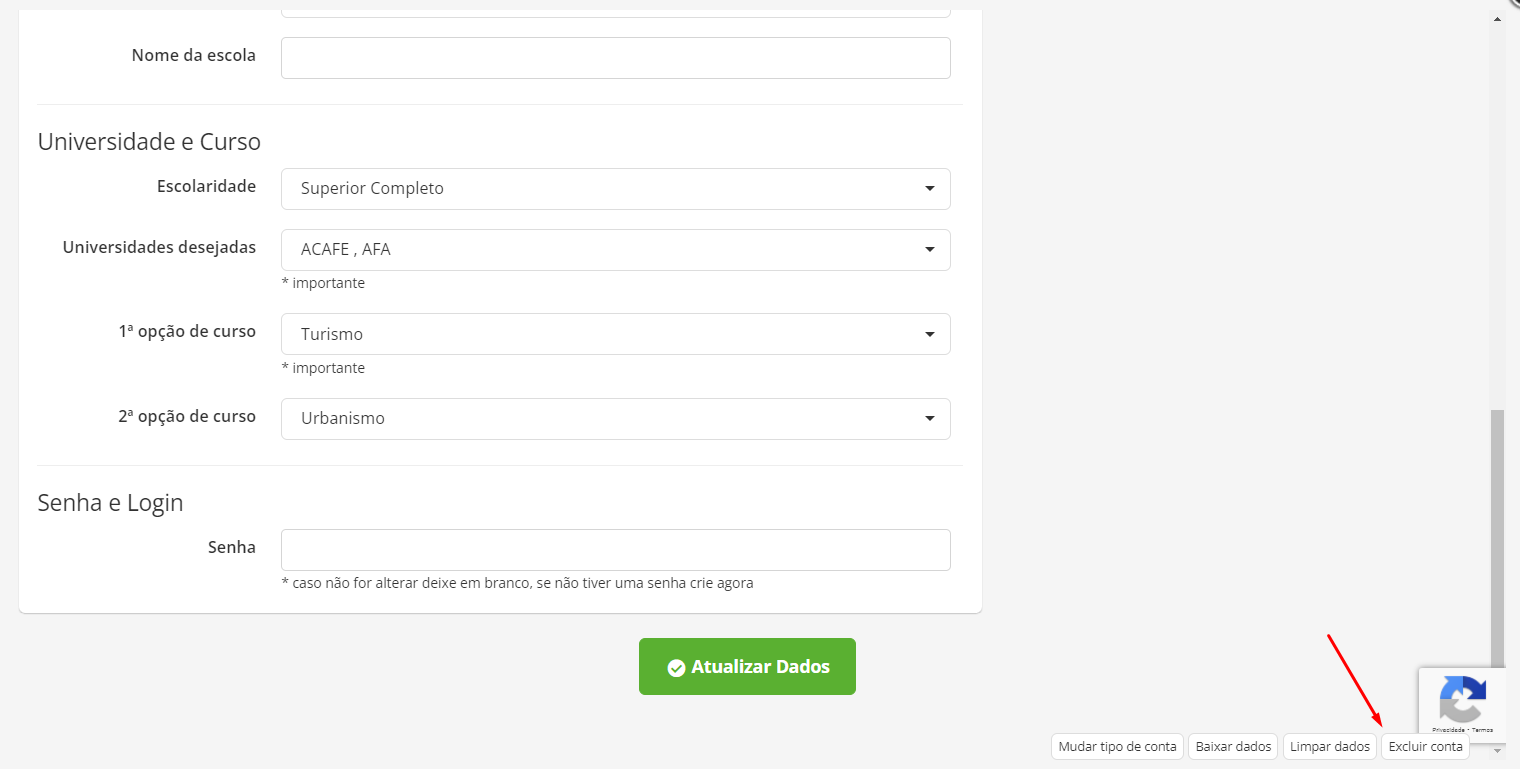Viewport: 1520px width, 769px height.
Task: Open the 1ª opção de curso dropdown
Action: click(x=615, y=334)
